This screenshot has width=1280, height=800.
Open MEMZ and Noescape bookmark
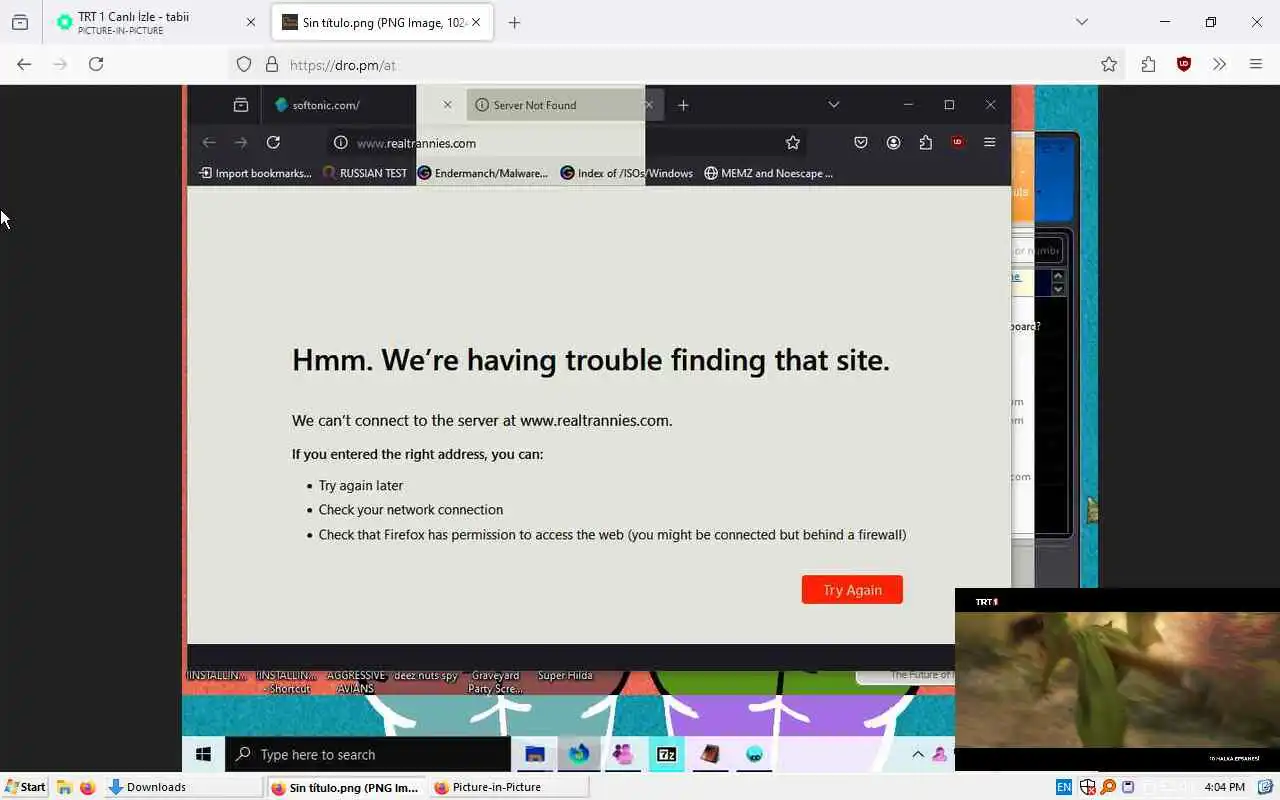point(769,173)
